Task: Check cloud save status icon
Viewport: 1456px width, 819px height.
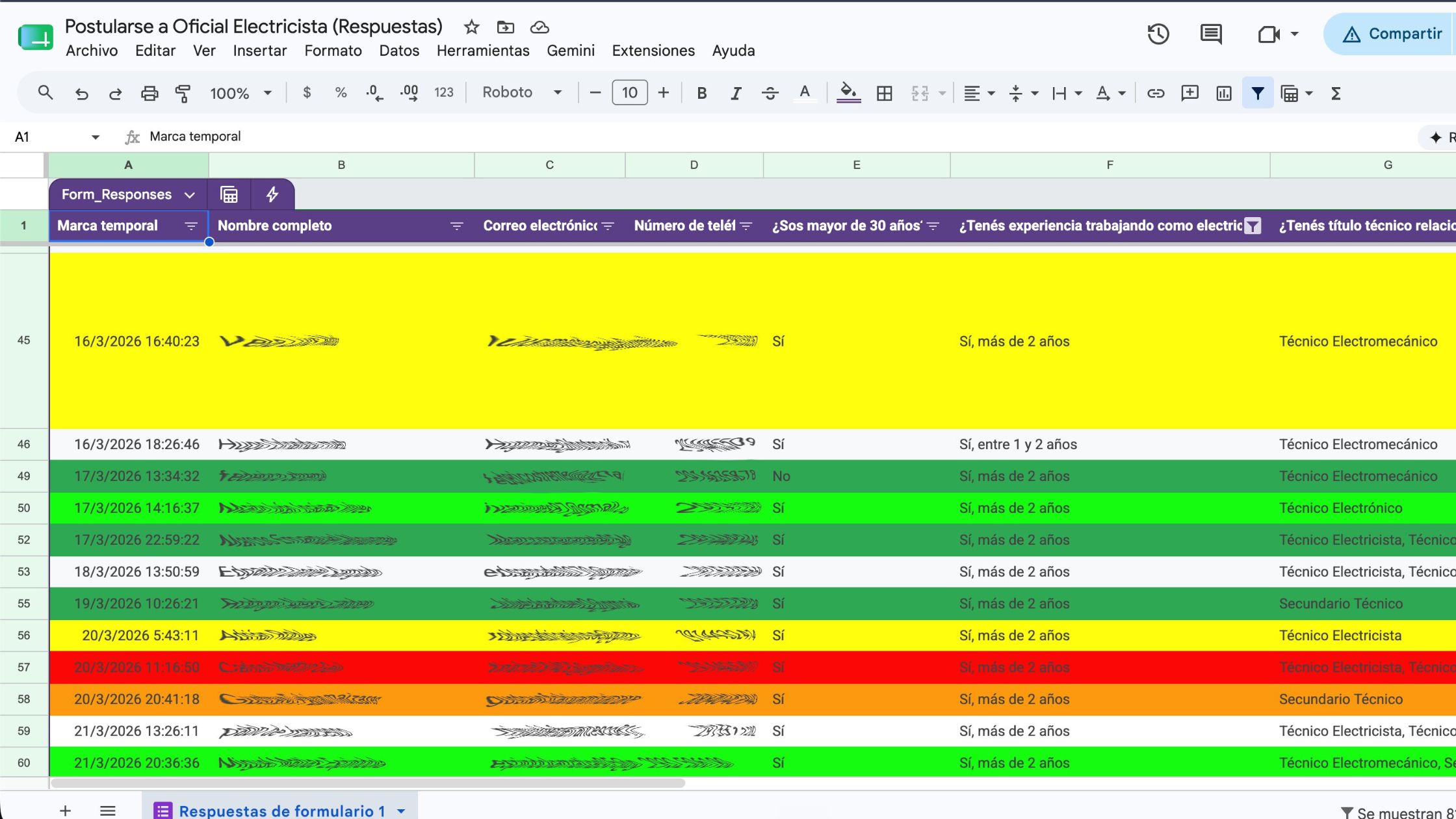Action: tap(539, 27)
